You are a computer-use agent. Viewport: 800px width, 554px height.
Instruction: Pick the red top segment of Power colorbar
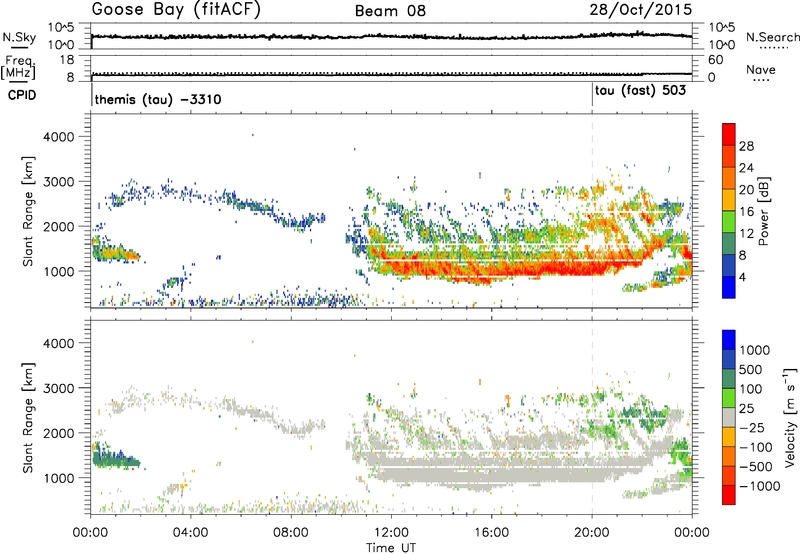[x=729, y=134]
